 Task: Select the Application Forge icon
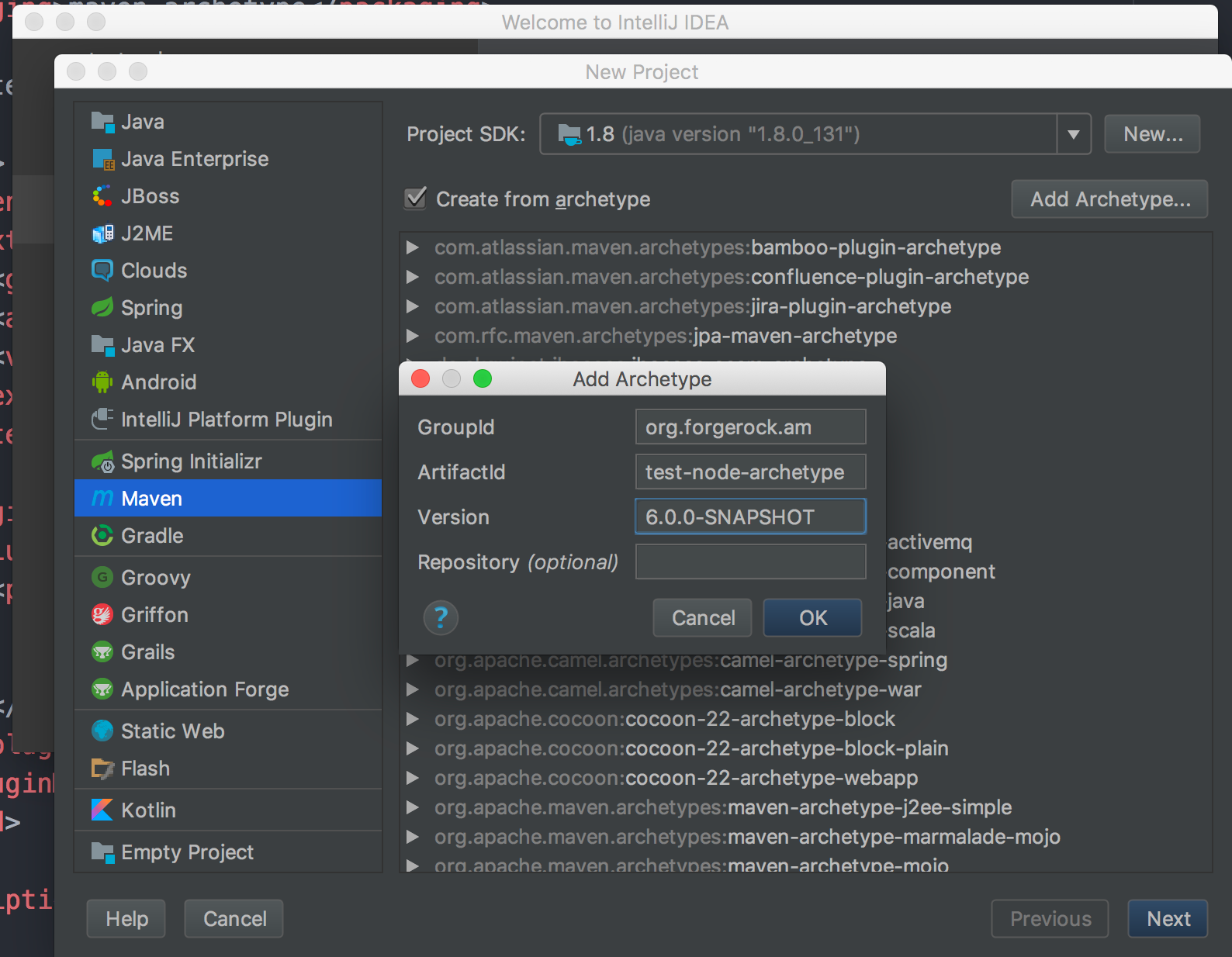pos(102,689)
